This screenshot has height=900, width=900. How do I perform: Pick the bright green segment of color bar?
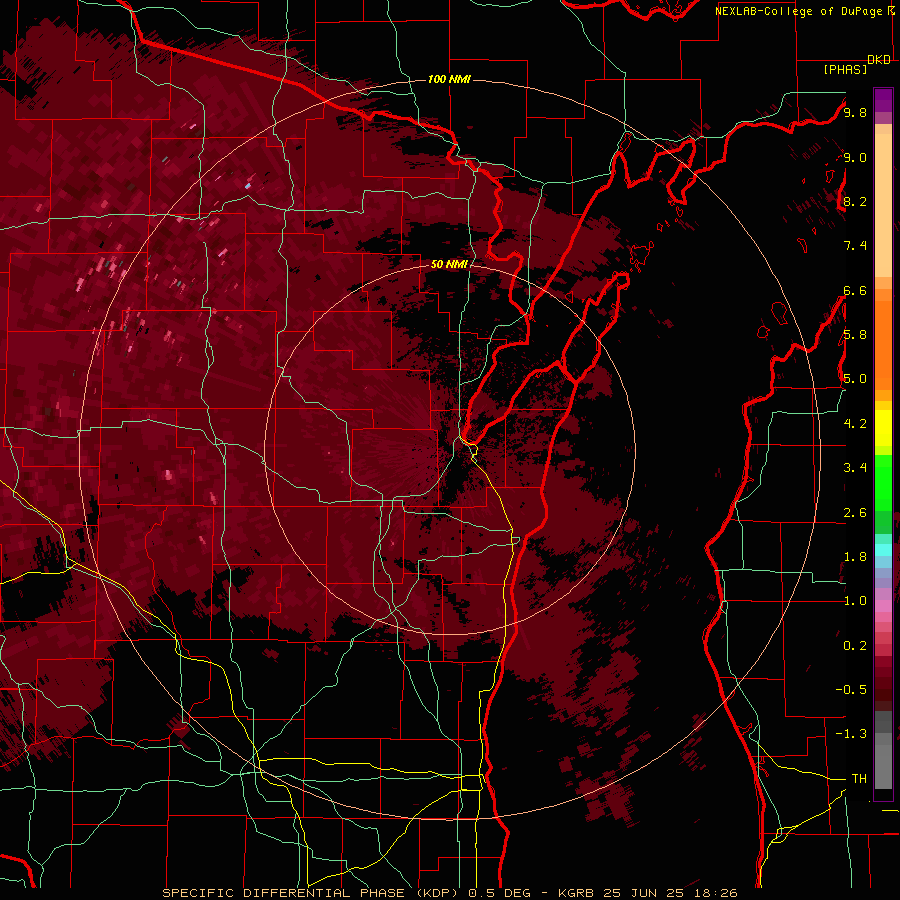(x=883, y=482)
